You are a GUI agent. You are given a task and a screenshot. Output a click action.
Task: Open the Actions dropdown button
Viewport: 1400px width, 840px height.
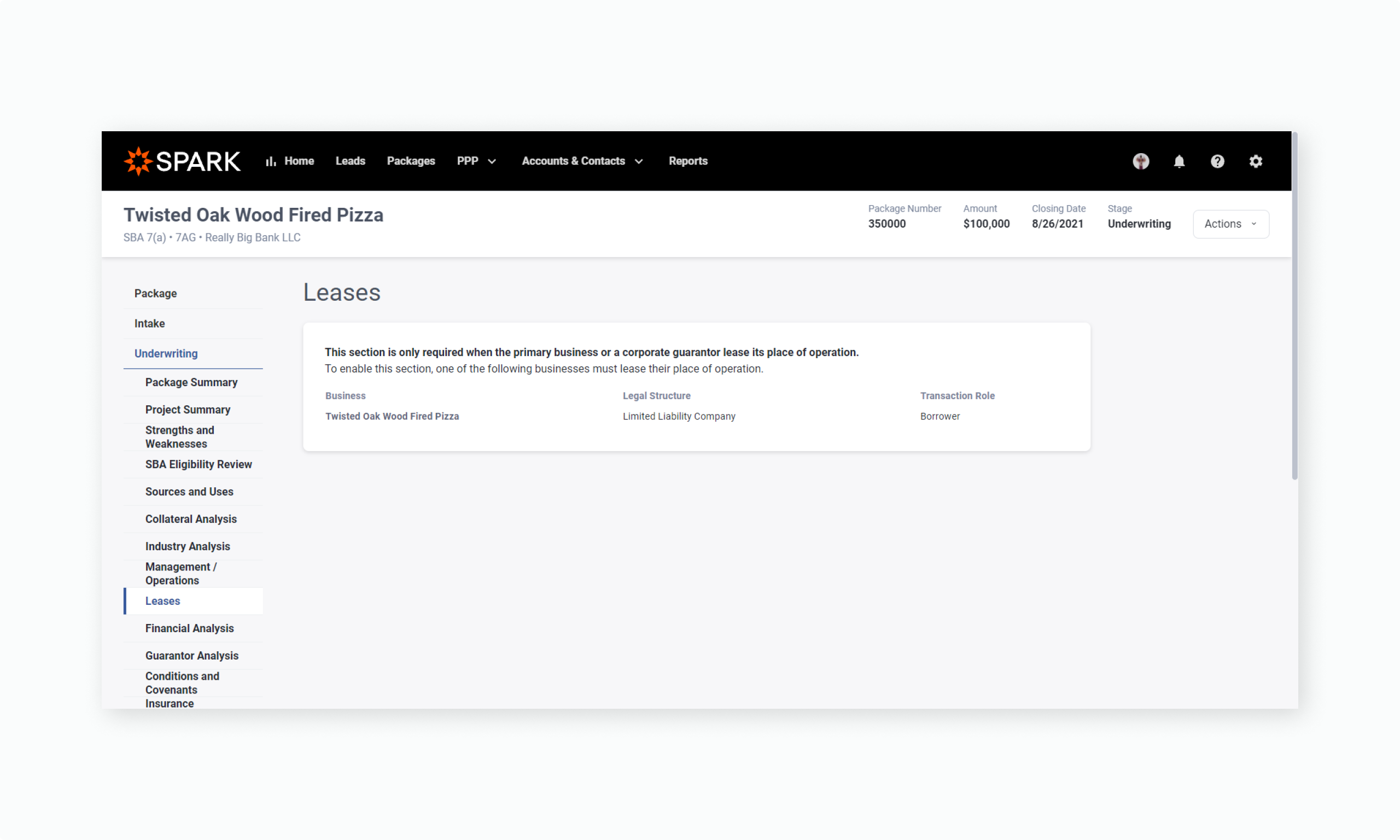pos(1230,224)
